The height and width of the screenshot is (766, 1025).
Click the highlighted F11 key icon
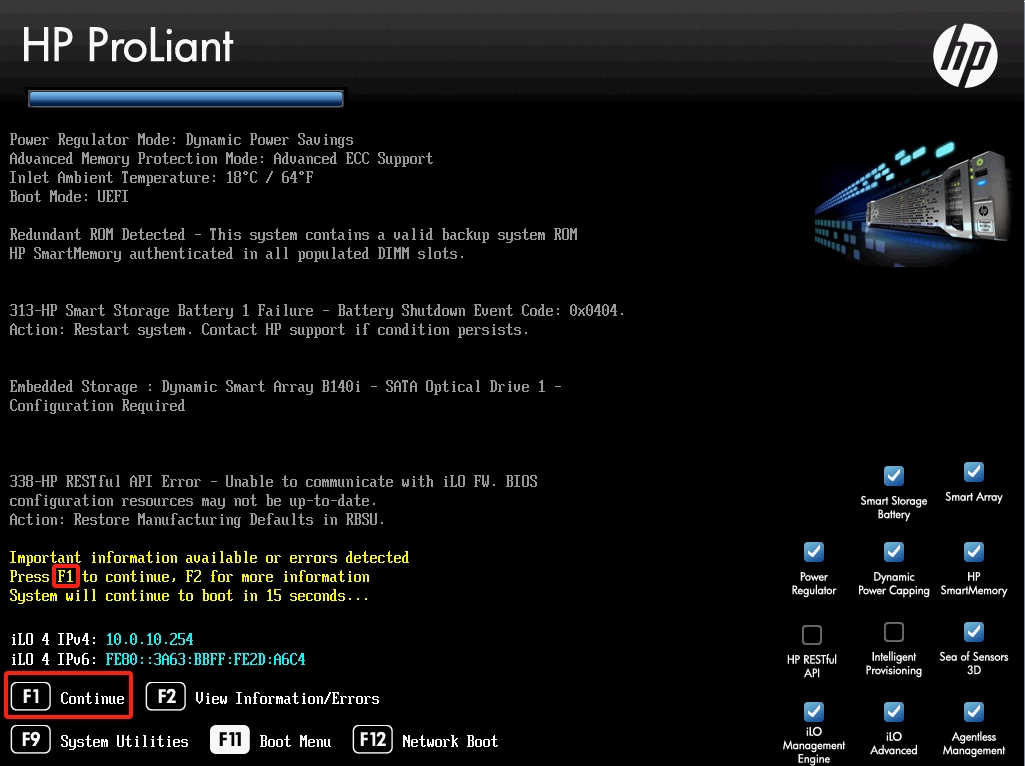click(x=230, y=740)
